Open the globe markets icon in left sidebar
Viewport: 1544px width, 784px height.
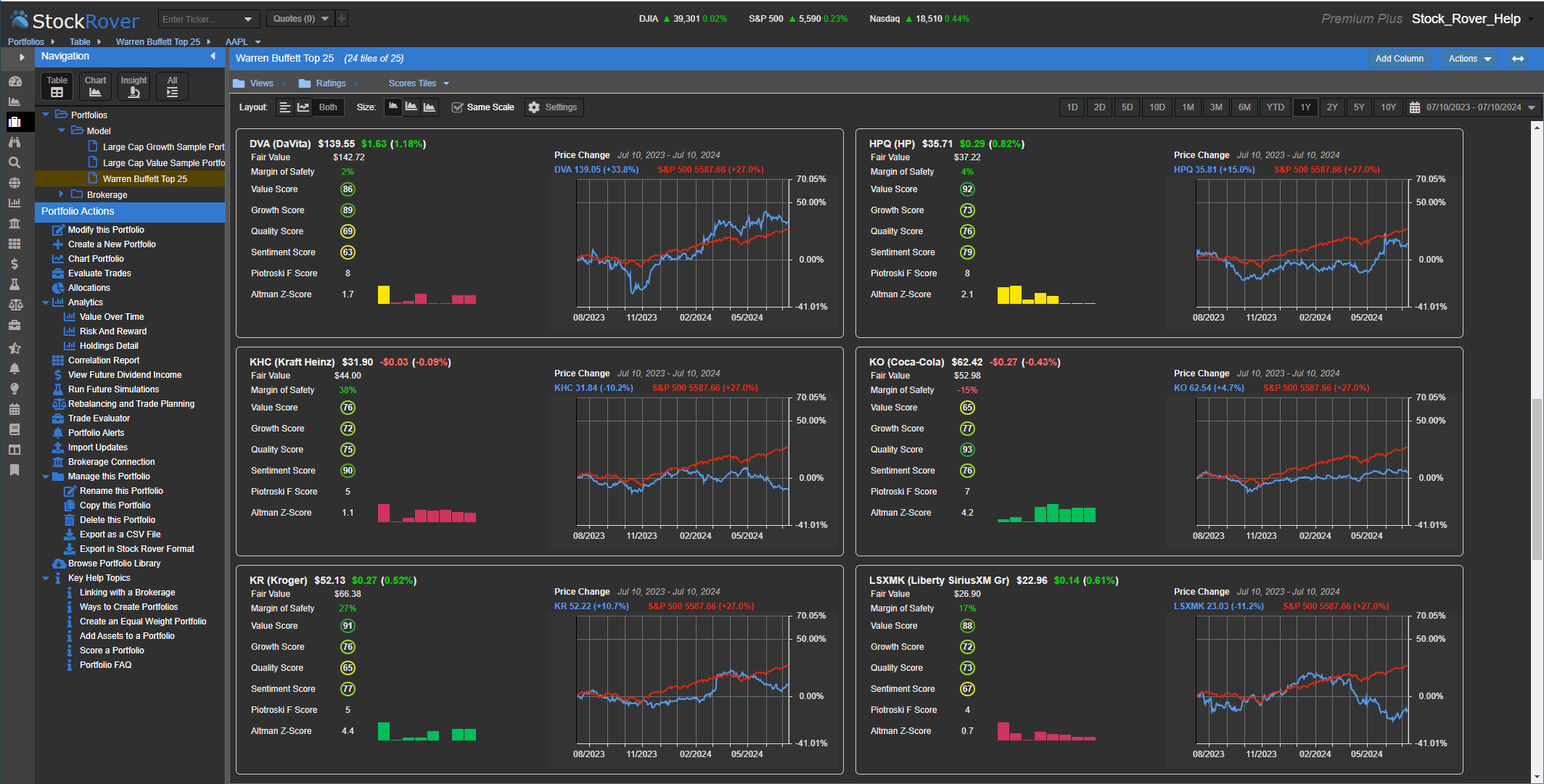point(15,183)
